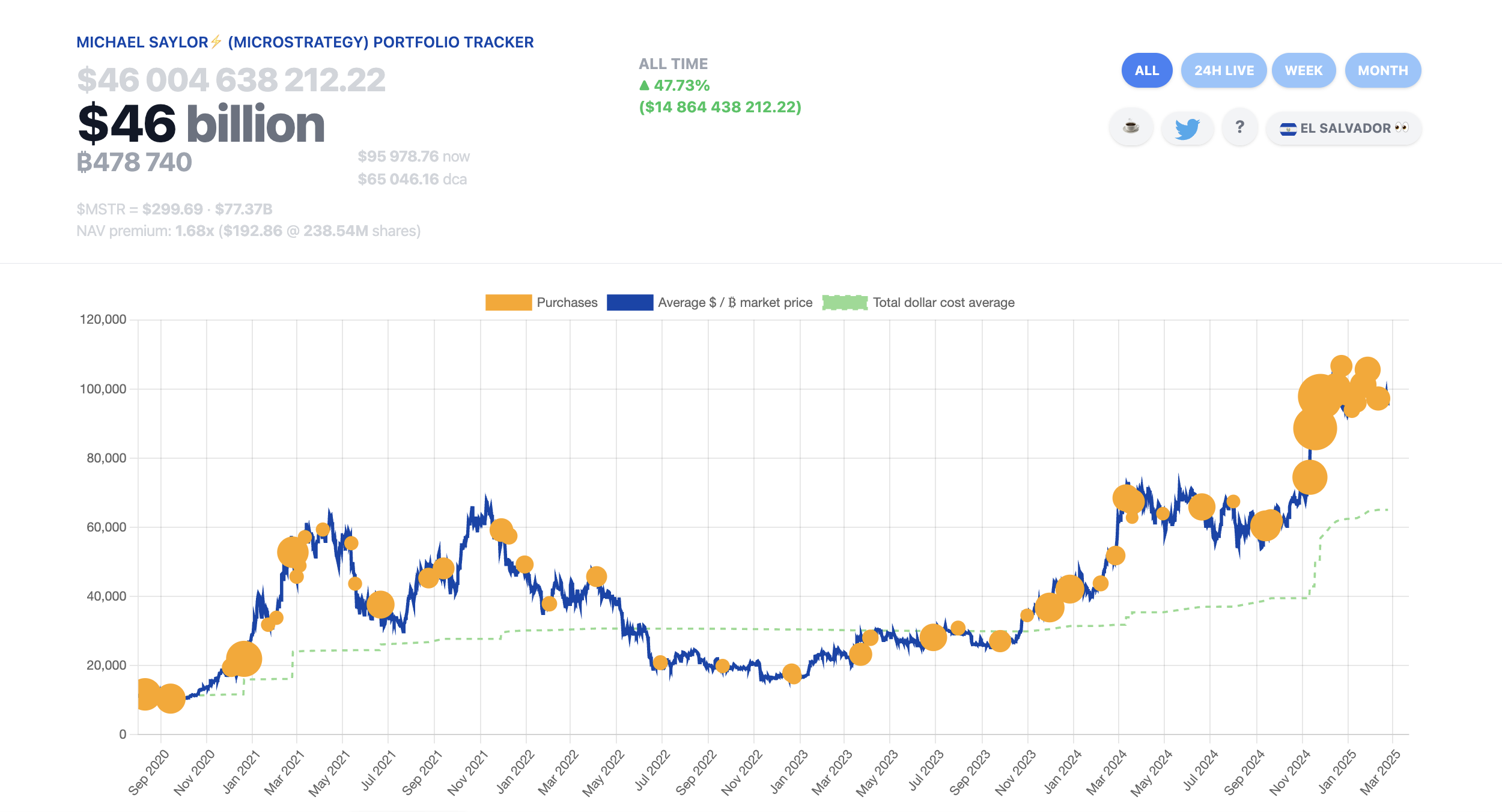Image resolution: width=1502 pixels, height=812 pixels.
Task: Click the green all-time gain percentage text
Action: coord(675,85)
